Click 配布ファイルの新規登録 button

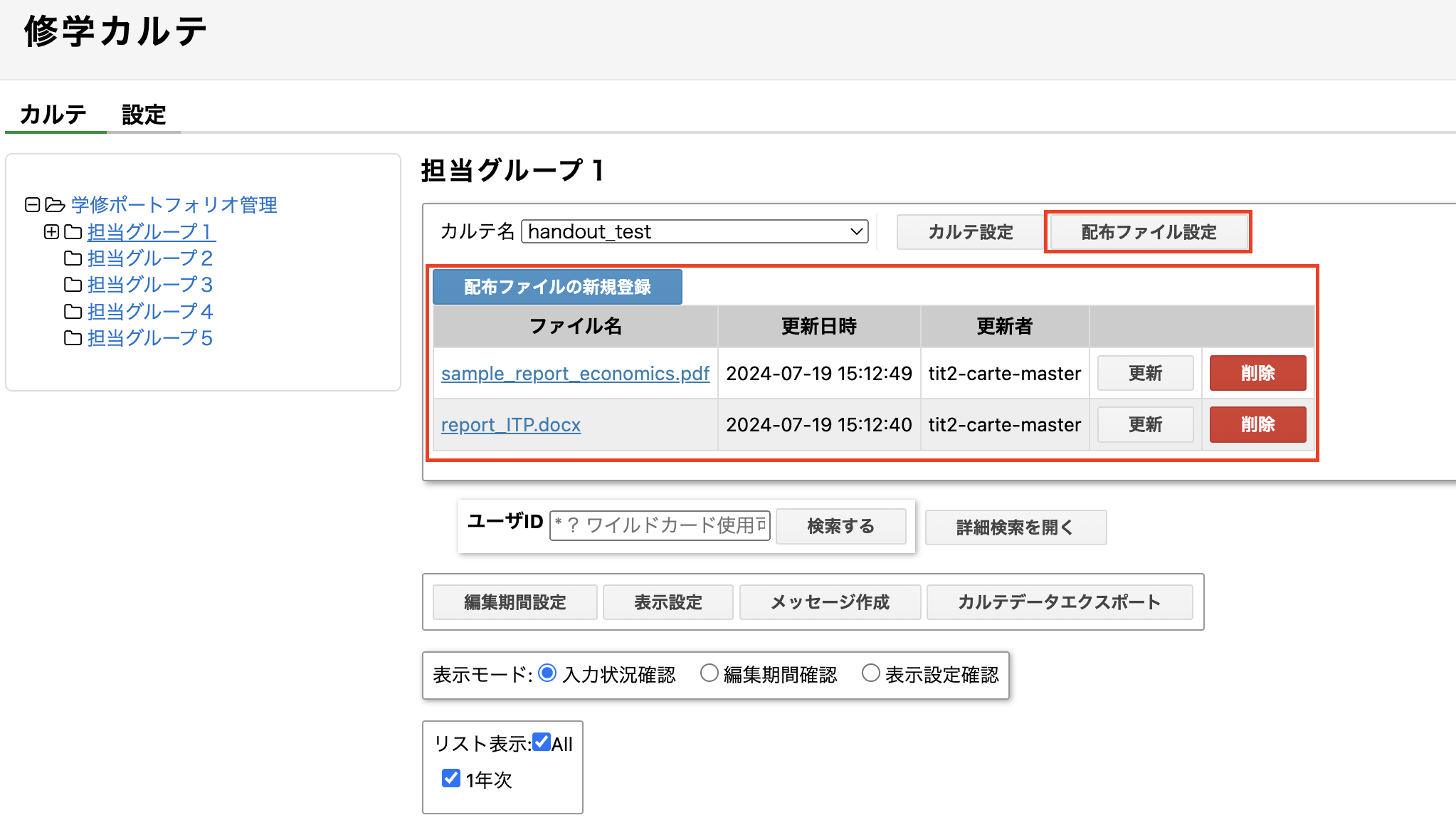pyautogui.click(x=557, y=287)
